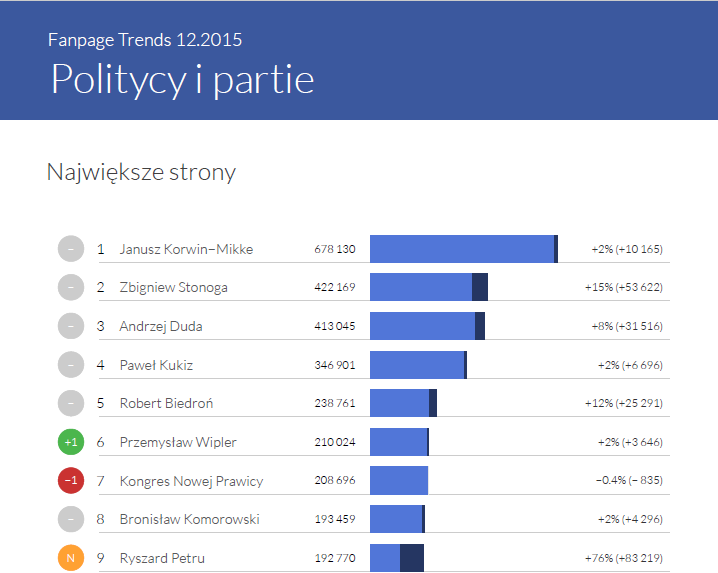Click the −0.4% (−835) change value
The image size is (718, 573).
[x=629, y=481]
